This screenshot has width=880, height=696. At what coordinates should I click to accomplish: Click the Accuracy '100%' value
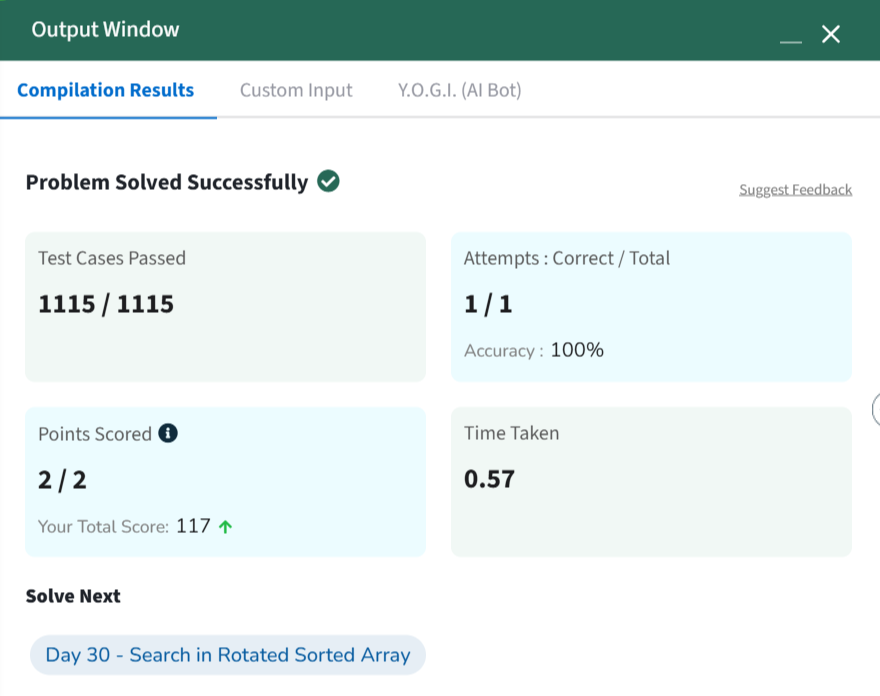pos(577,350)
